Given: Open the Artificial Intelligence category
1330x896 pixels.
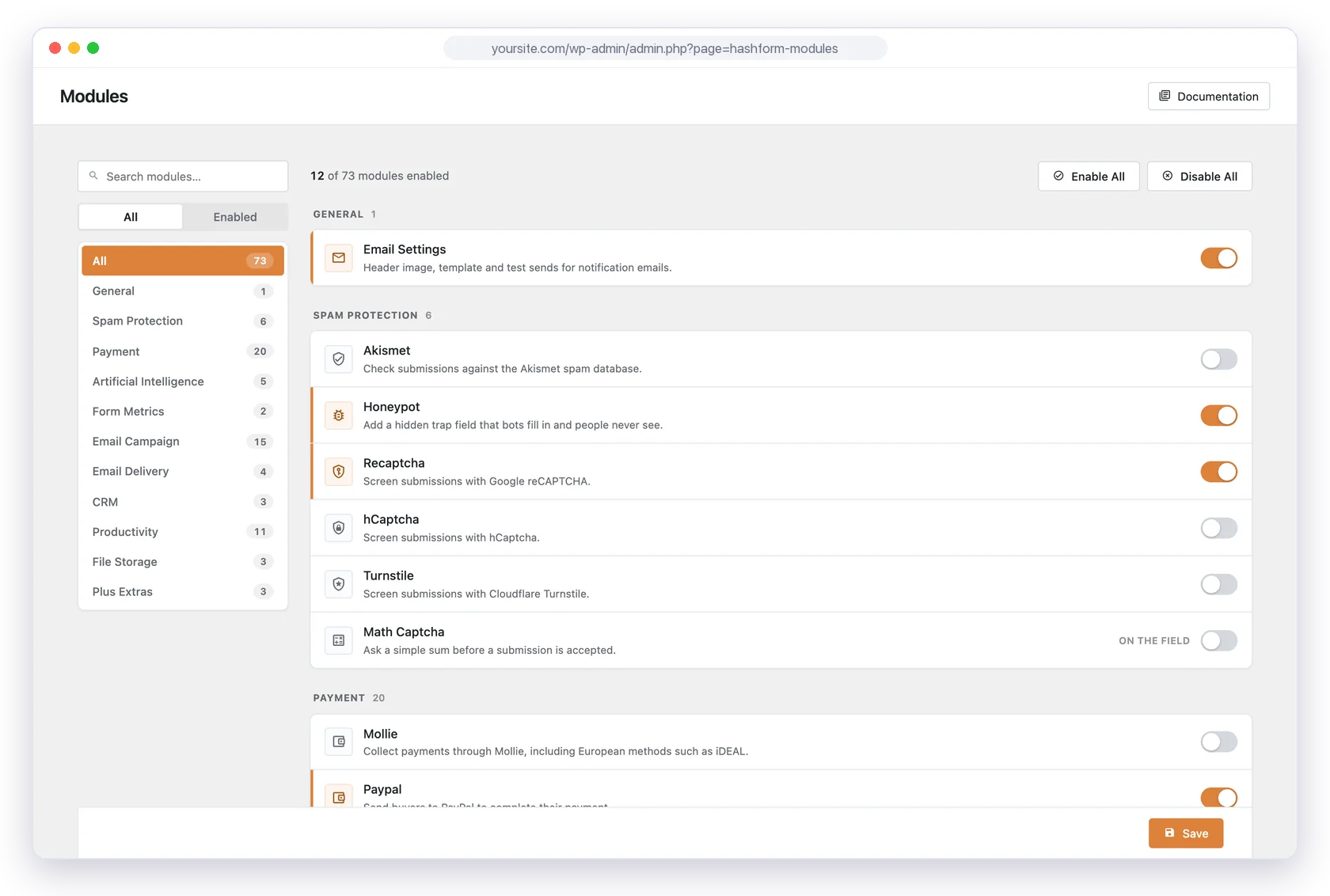Looking at the screenshot, I should coord(183,382).
